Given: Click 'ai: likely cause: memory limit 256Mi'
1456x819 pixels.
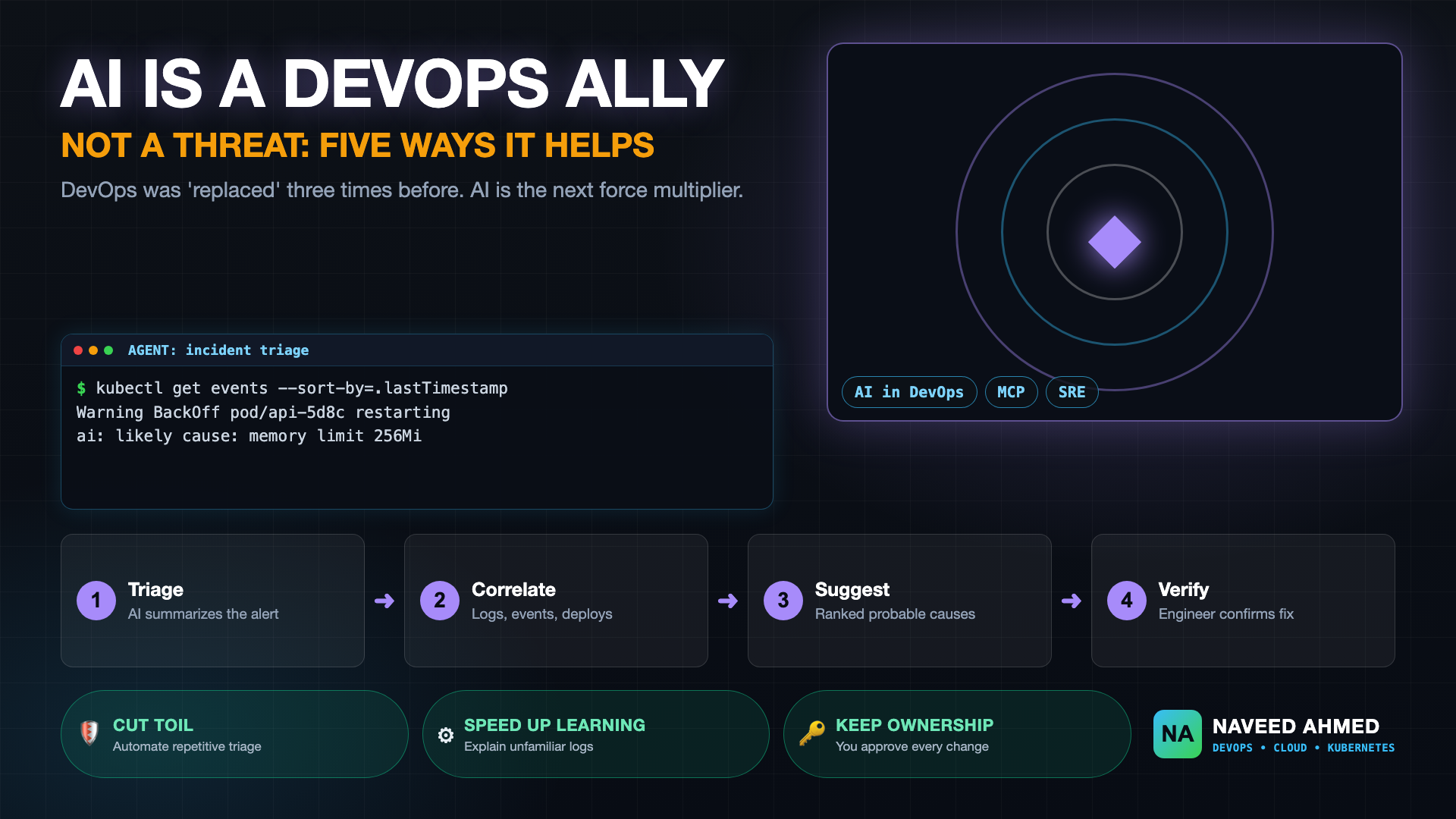Looking at the screenshot, I should pyautogui.click(x=249, y=436).
